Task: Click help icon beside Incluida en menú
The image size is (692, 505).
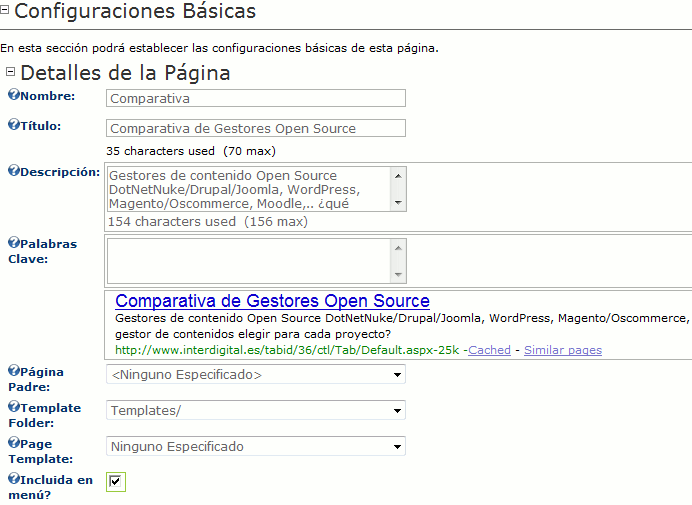Action: coord(14,479)
